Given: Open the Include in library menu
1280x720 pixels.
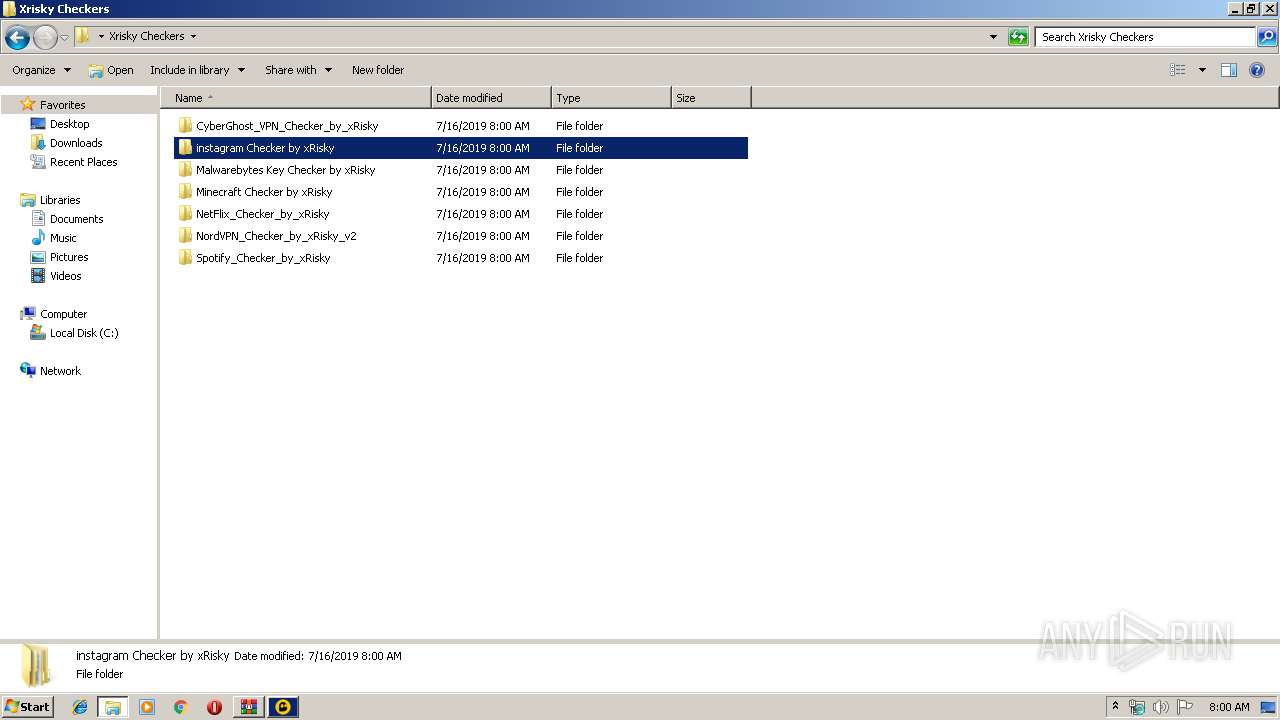Looking at the screenshot, I should click(x=197, y=70).
